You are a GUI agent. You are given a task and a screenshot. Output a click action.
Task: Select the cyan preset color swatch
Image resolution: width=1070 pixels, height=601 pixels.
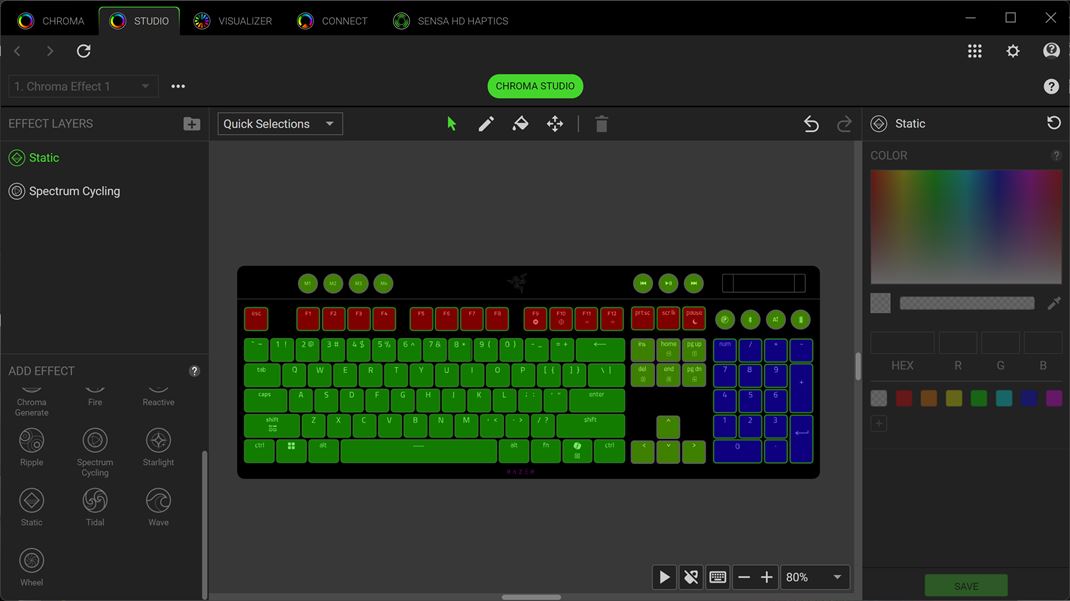coord(1004,398)
